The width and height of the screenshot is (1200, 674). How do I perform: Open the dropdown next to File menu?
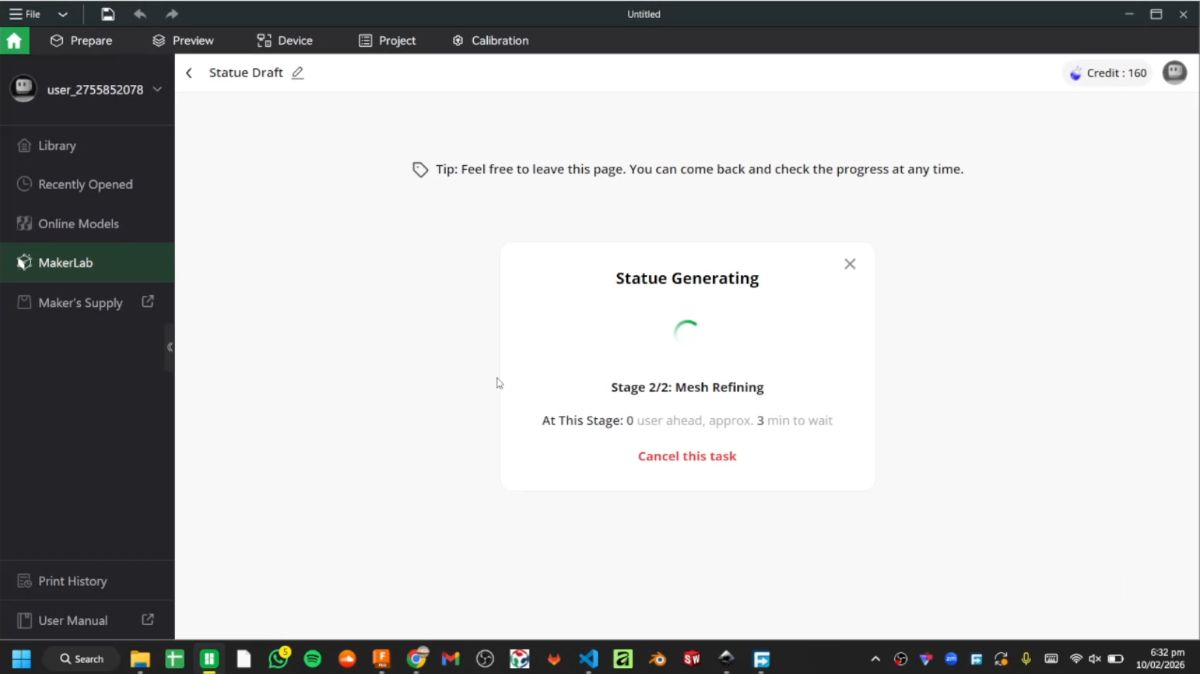(63, 13)
